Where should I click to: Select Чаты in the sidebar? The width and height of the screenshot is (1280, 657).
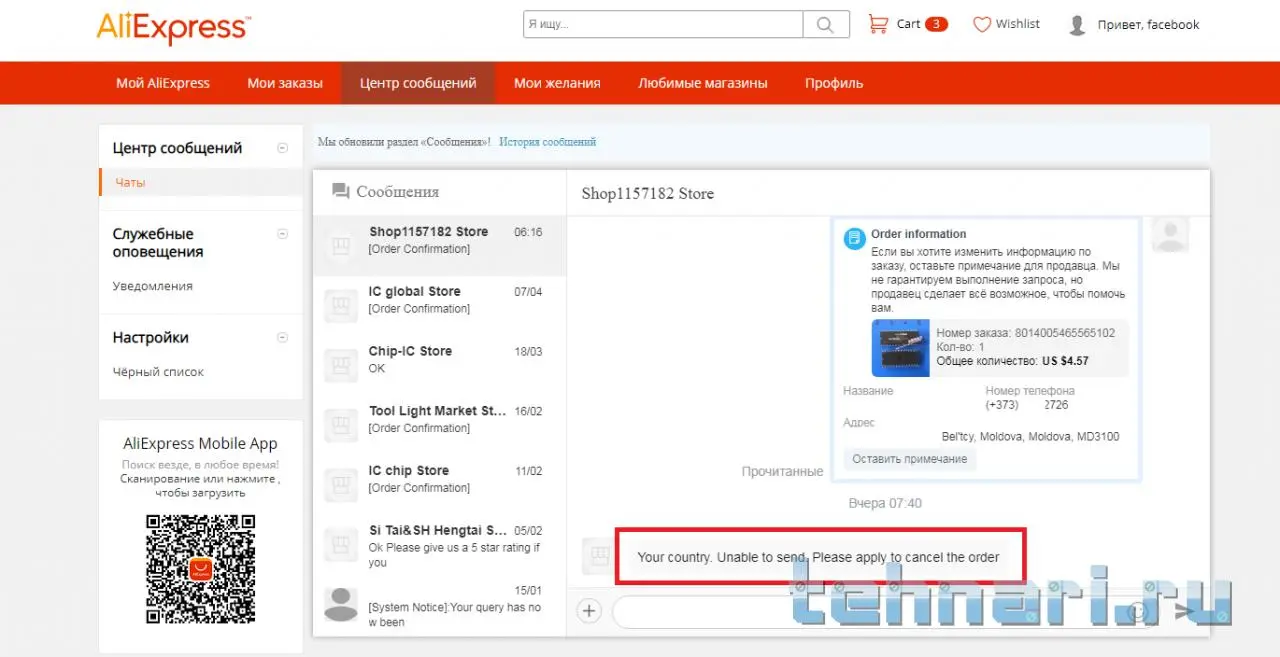point(130,183)
